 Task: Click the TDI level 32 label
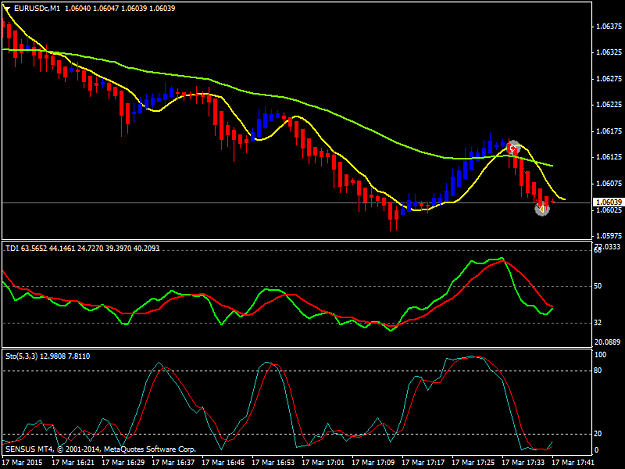597,322
